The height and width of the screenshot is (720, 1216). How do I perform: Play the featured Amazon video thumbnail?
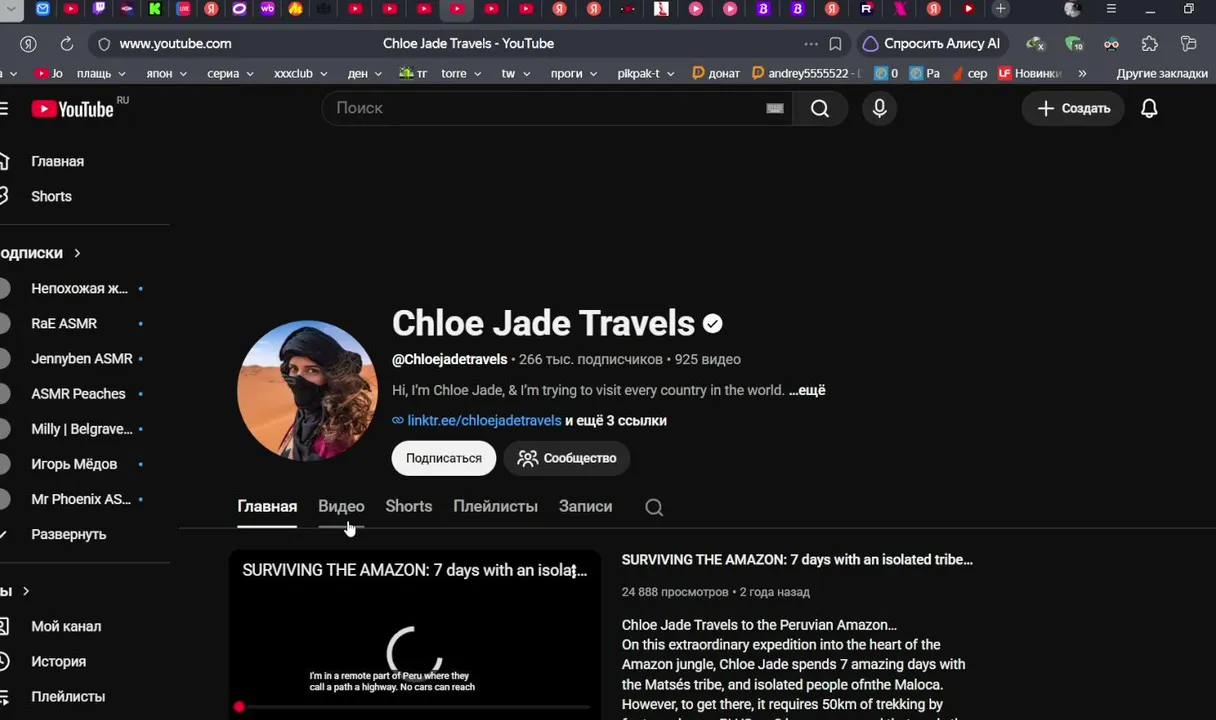tap(415, 635)
